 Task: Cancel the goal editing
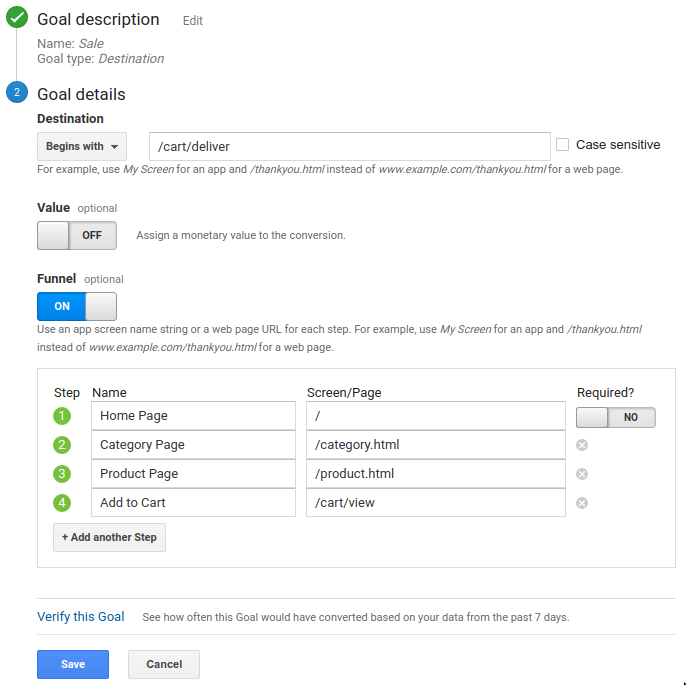click(x=164, y=664)
